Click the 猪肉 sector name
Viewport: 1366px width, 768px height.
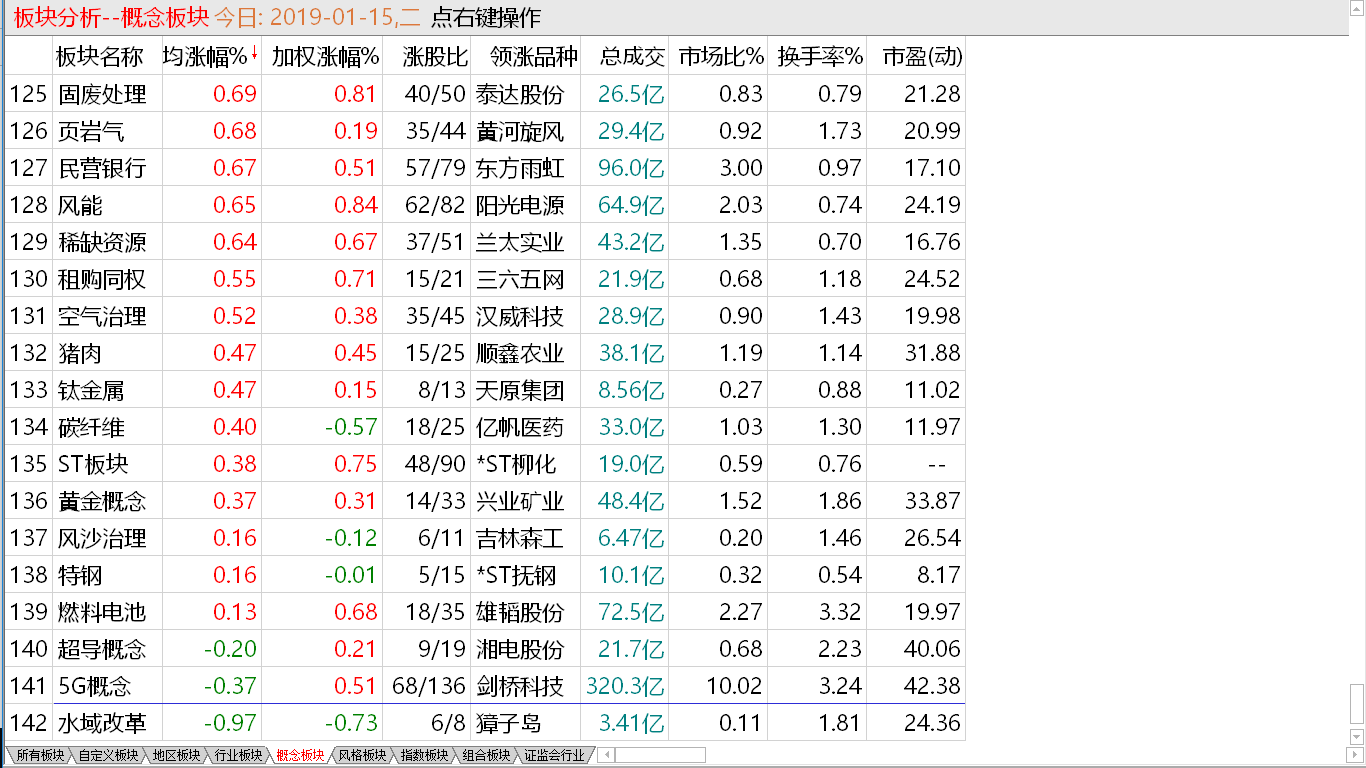pyautogui.click(x=80, y=353)
